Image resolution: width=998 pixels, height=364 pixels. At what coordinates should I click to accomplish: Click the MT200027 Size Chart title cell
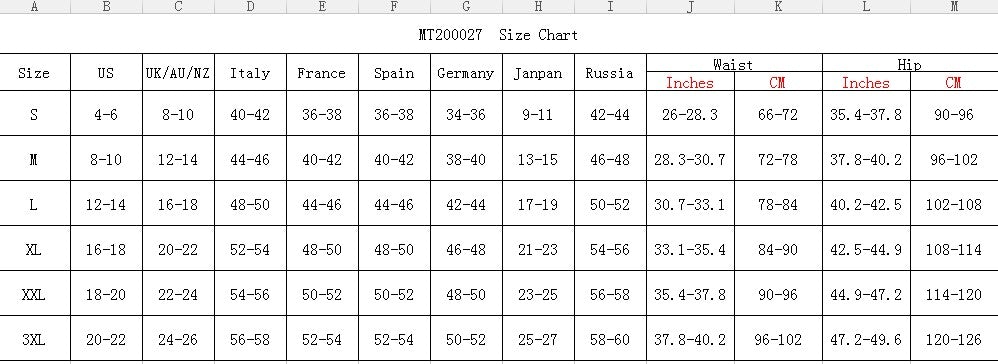point(498,34)
